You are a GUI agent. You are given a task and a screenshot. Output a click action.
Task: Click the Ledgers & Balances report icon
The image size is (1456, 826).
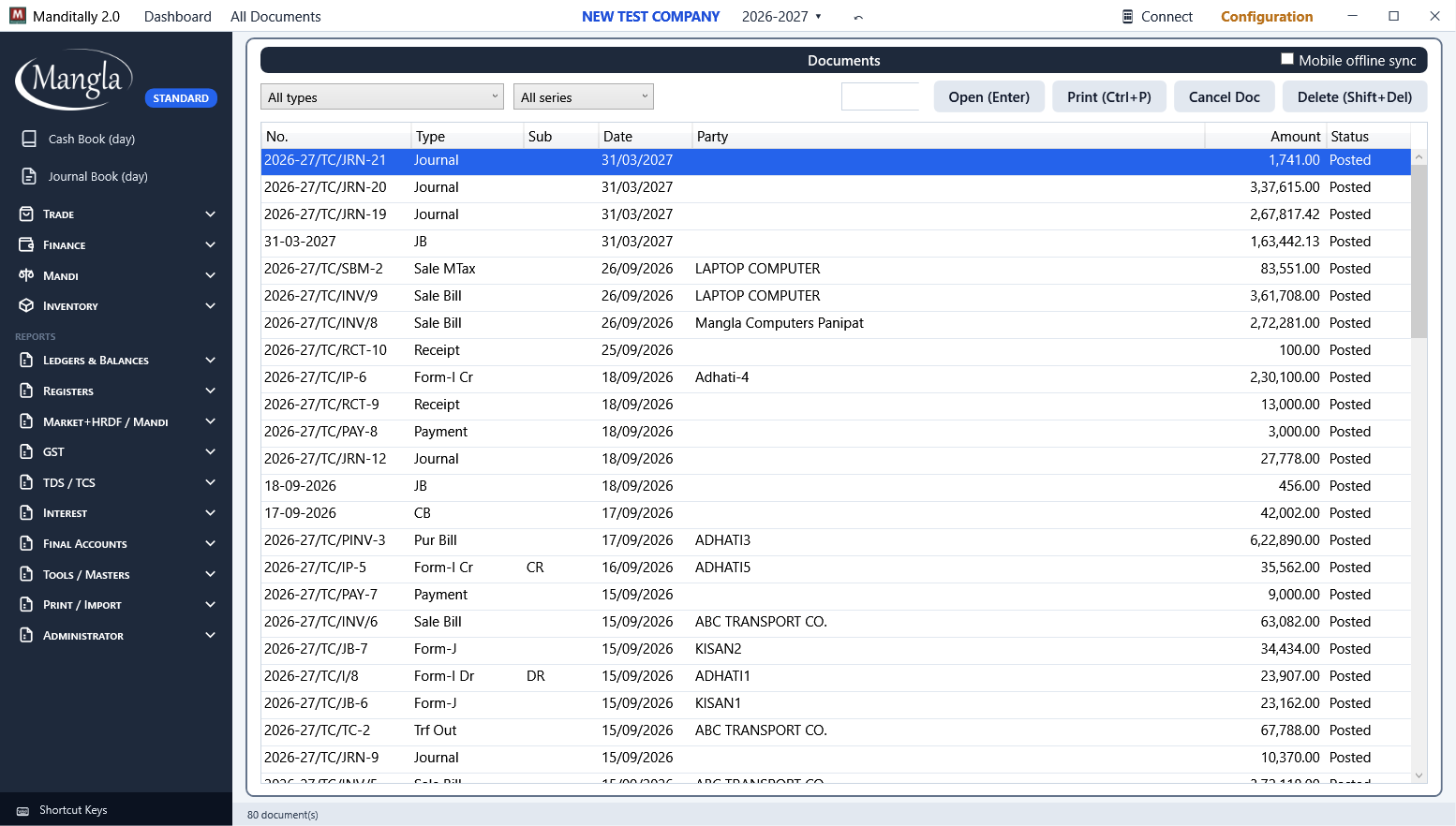26,361
